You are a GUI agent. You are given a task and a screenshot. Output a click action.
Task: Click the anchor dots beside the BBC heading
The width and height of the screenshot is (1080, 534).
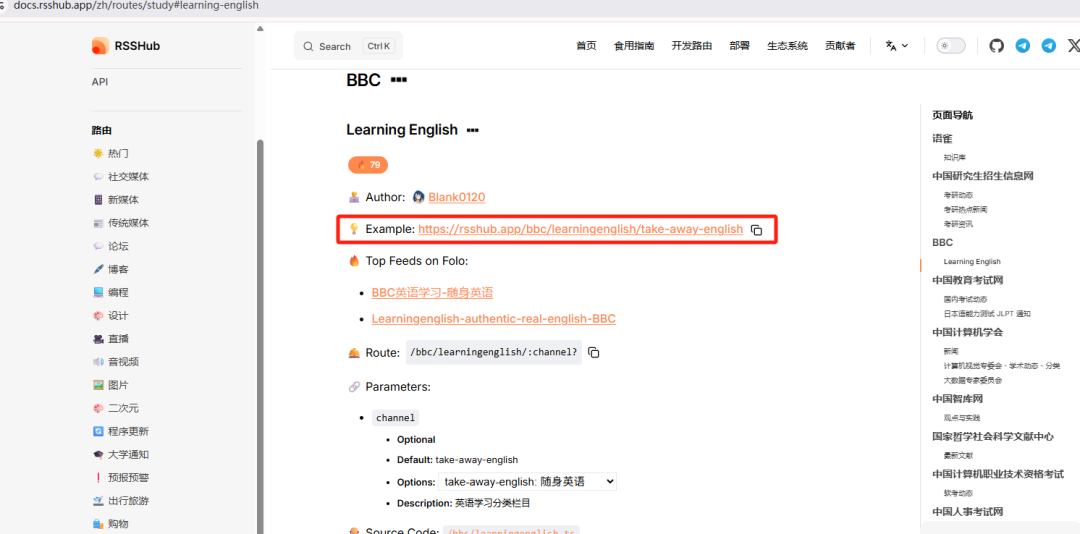pyautogui.click(x=399, y=80)
